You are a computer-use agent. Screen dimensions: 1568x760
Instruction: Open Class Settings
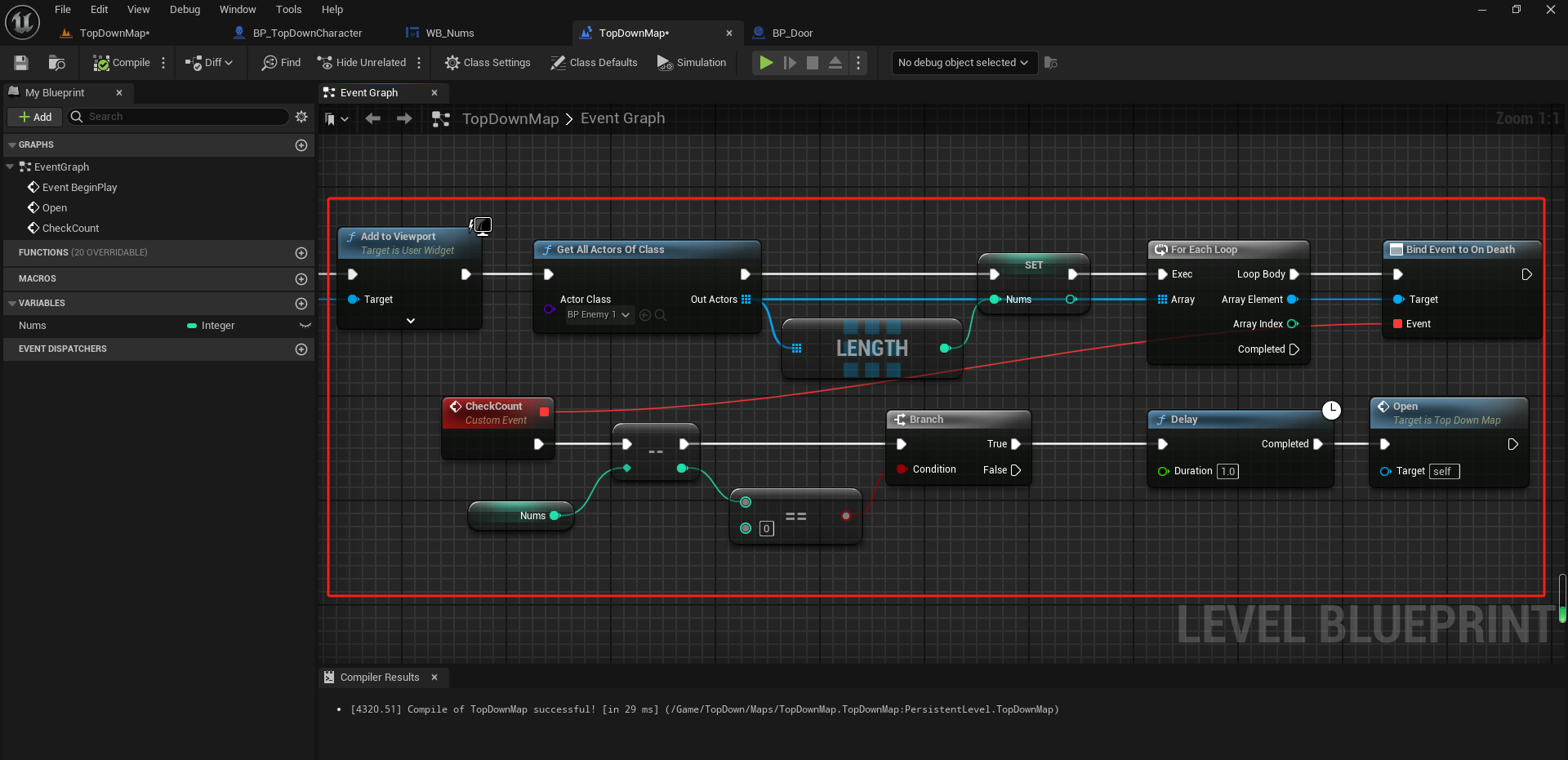[488, 63]
